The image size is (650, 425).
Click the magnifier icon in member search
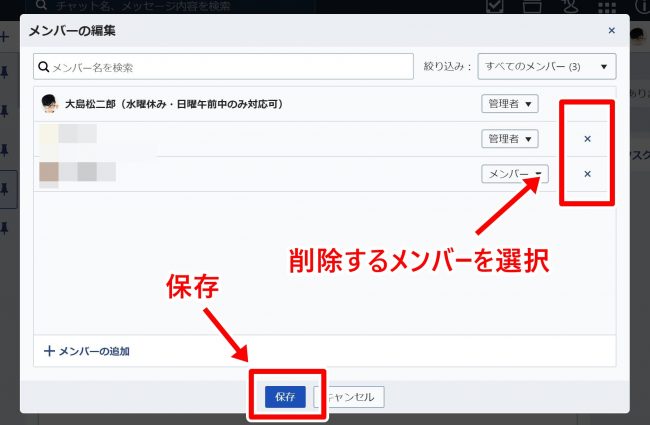coord(43,67)
